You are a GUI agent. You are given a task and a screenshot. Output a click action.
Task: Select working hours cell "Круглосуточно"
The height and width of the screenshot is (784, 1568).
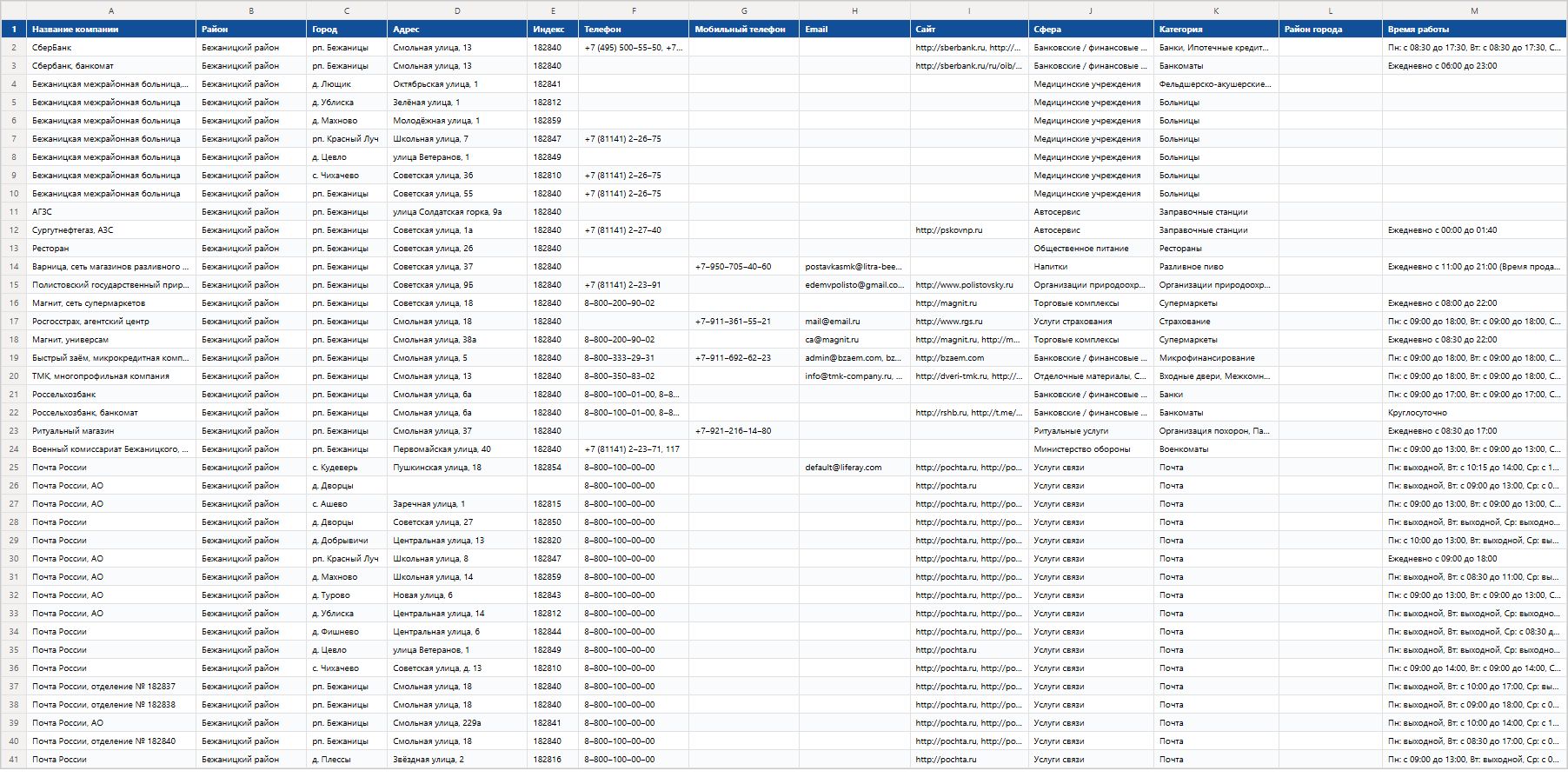pyautogui.click(x=1474, y=413)
